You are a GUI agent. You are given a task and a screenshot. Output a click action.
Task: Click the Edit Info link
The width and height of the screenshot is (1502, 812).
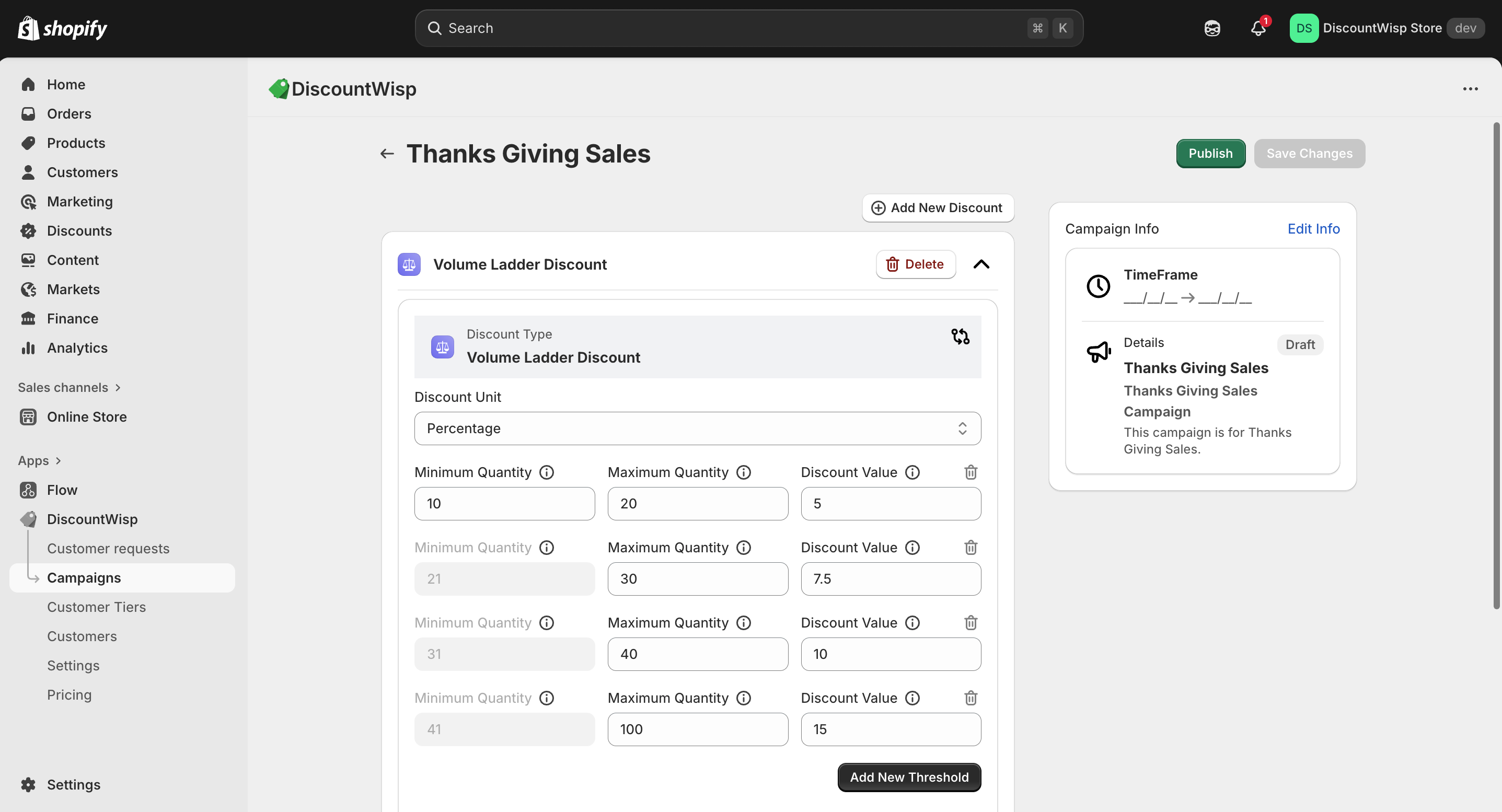pyautogui.click(x=1313, y=228)
